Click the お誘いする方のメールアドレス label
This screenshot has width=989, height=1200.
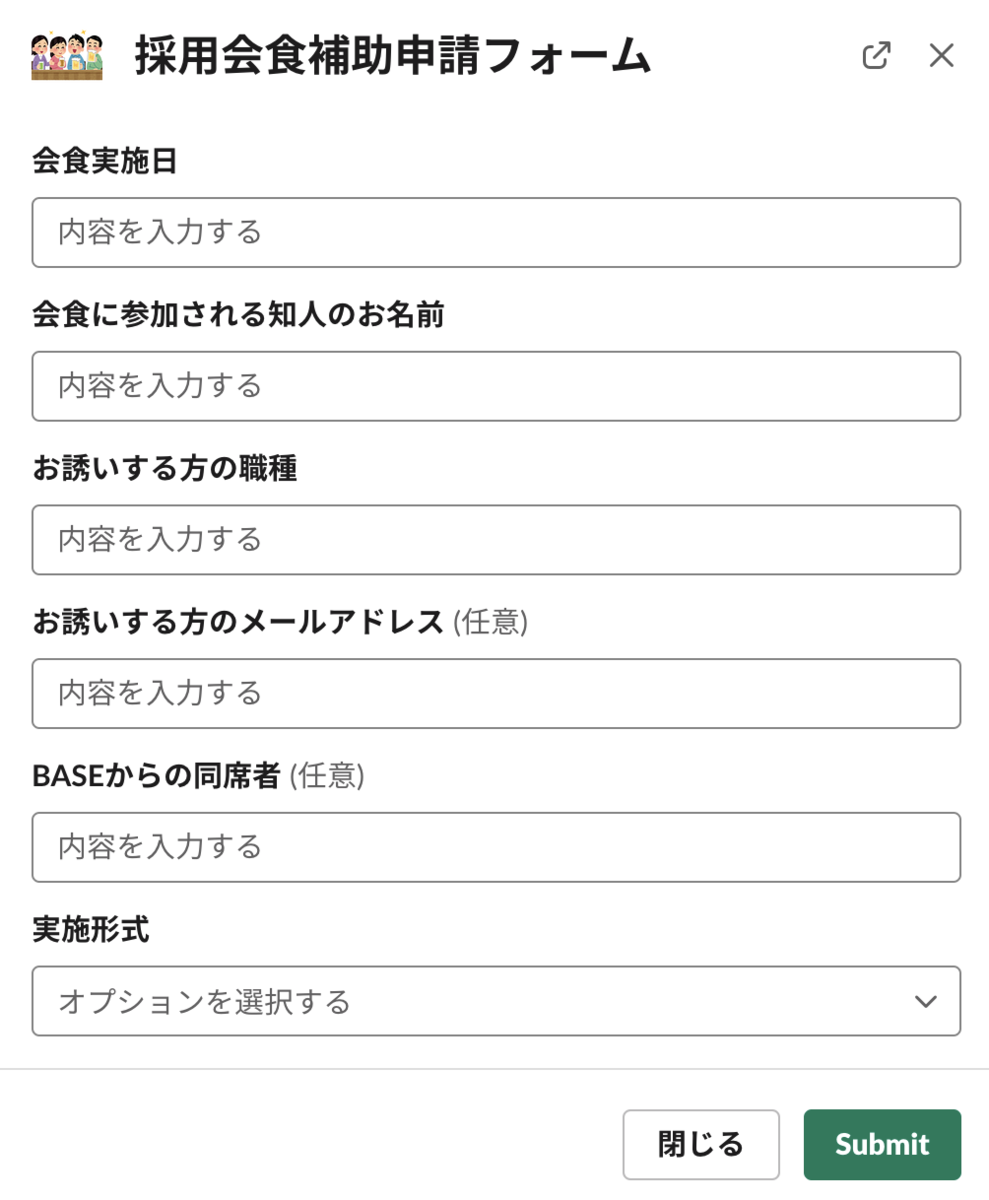pyautogui.click(x=238, y=622)
